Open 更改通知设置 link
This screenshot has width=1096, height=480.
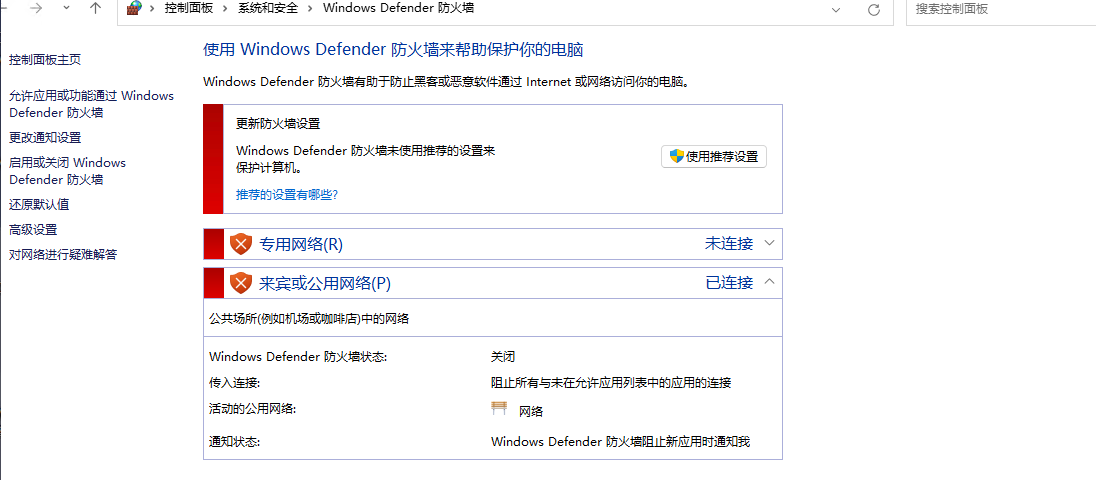point(45,138)
